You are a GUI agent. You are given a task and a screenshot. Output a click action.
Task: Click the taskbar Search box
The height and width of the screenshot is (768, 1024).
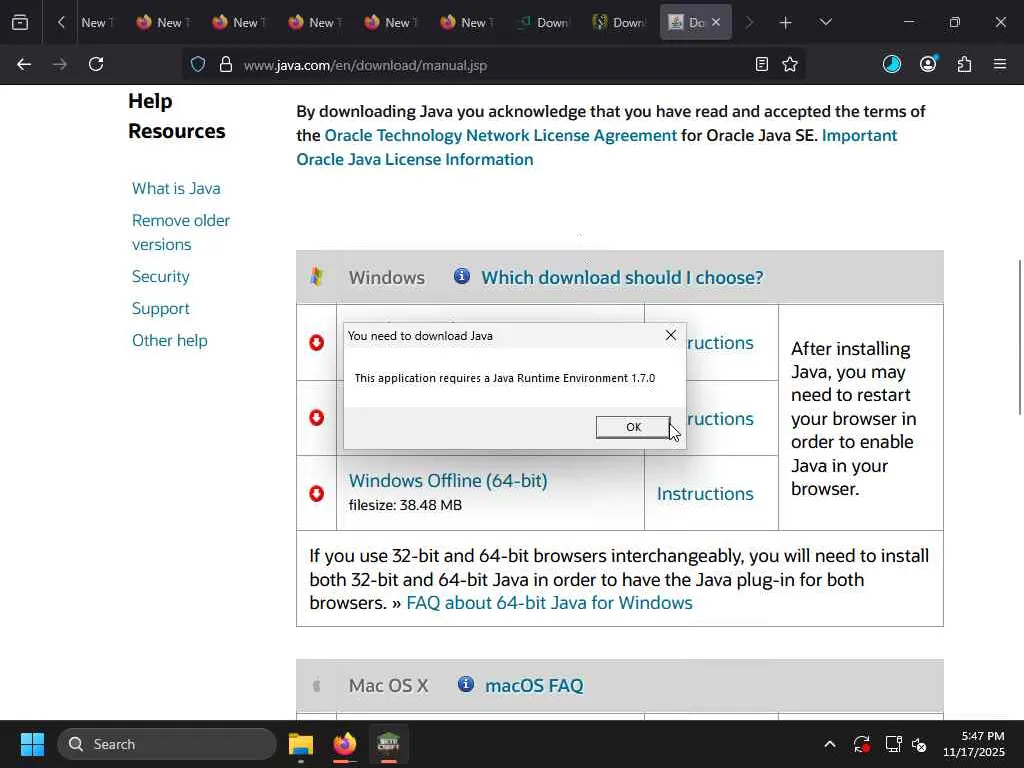tap(167, 744)
